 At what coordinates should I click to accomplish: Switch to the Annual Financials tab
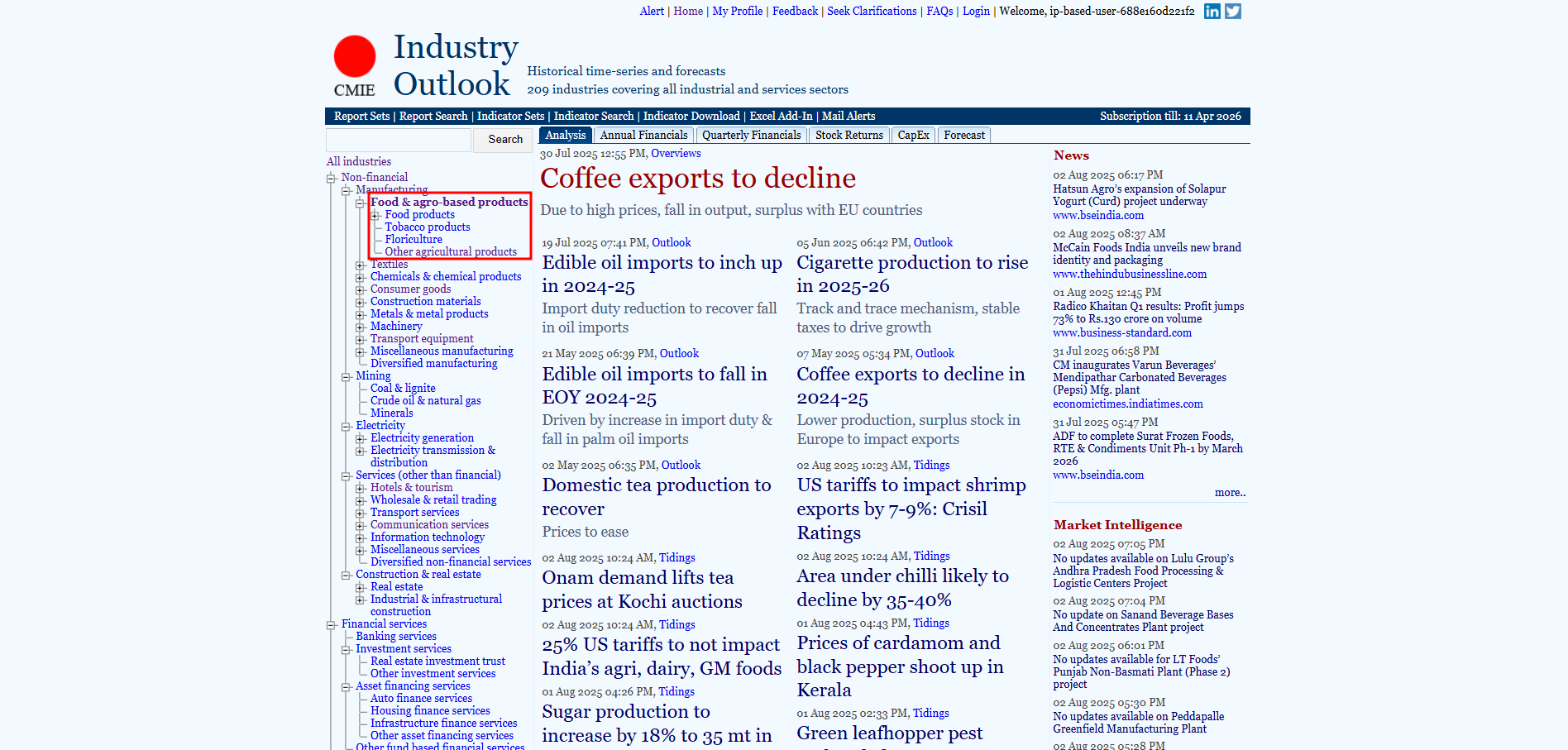[643, 136]
